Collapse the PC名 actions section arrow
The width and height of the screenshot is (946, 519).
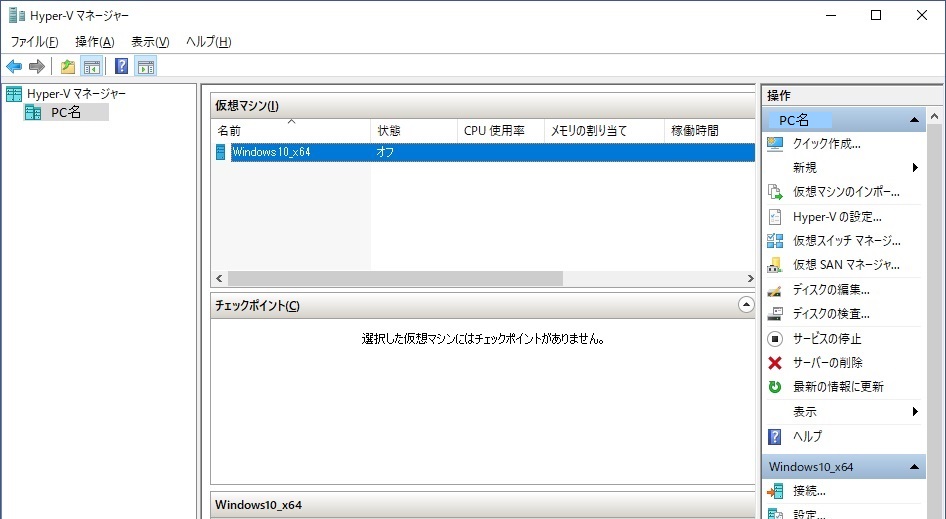[914, 120]
